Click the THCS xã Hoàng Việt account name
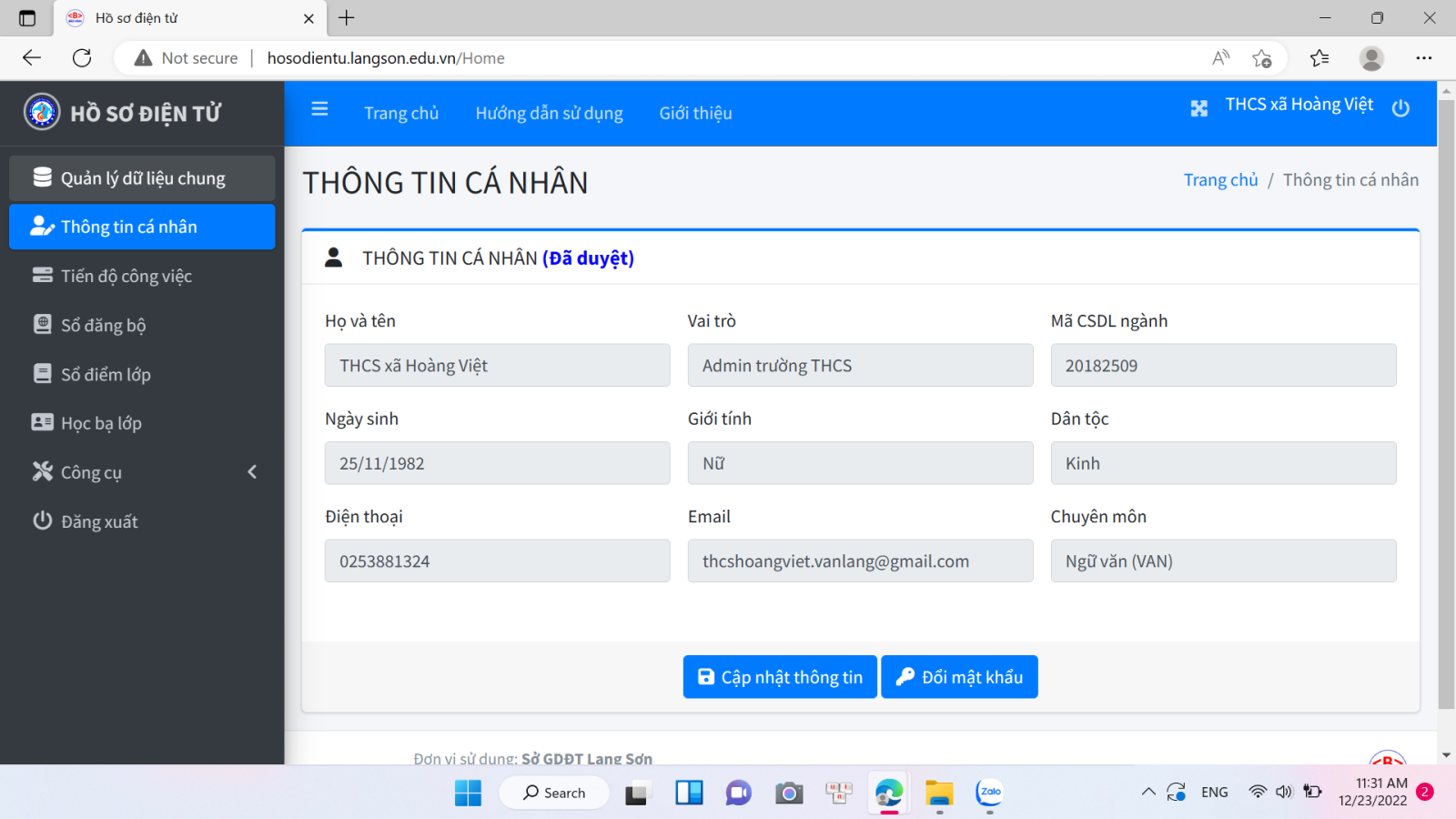The width and height of the screenshot is (1456, 819). [x=1299, y=105]
